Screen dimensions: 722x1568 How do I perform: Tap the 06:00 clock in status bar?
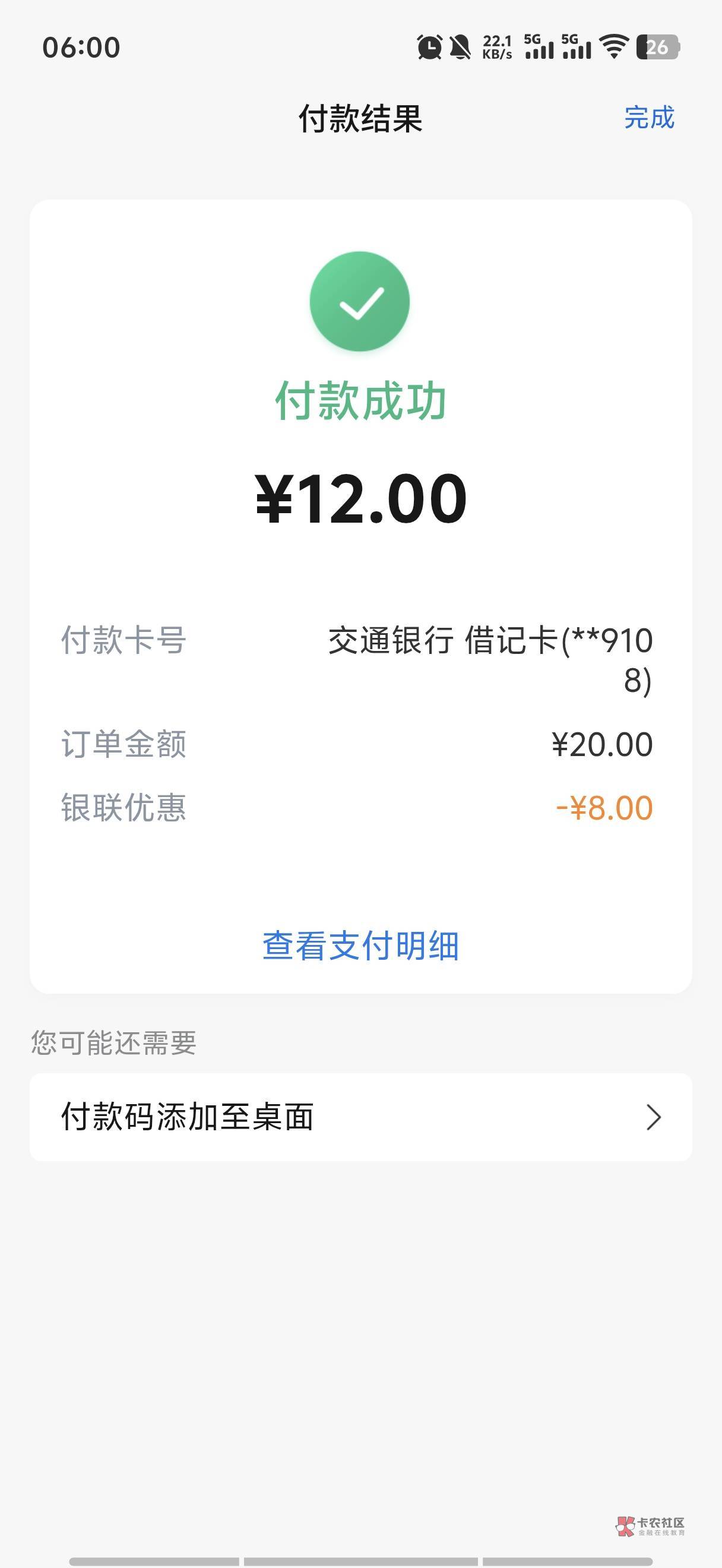tap(81, 48)
